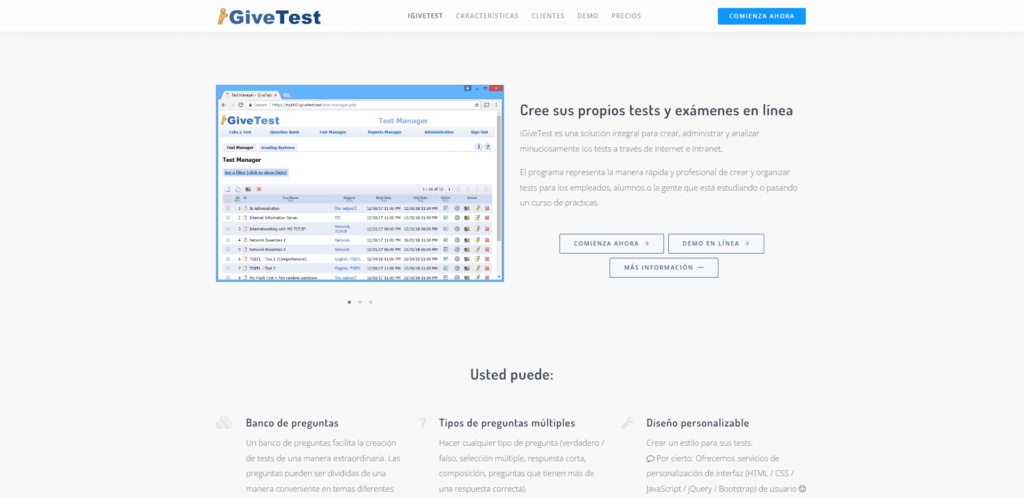Open DEMO EN LÍNEA button
This screenshot has height=497, width=1024.
[716, 244]
